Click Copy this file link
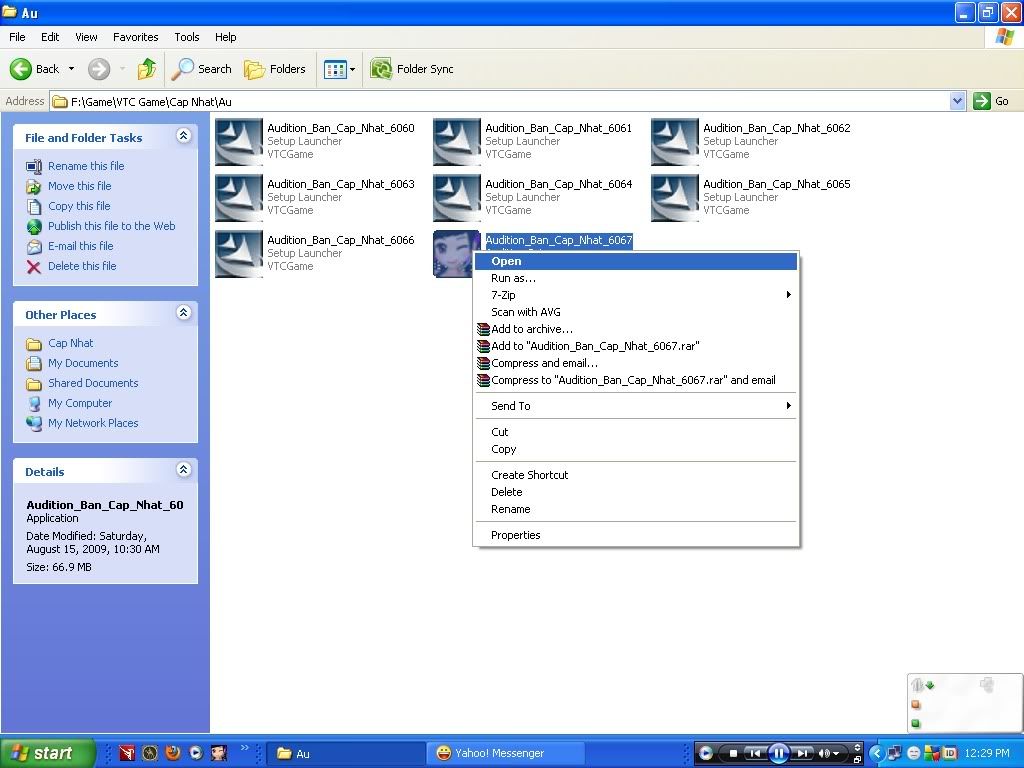 coord(79,206)
